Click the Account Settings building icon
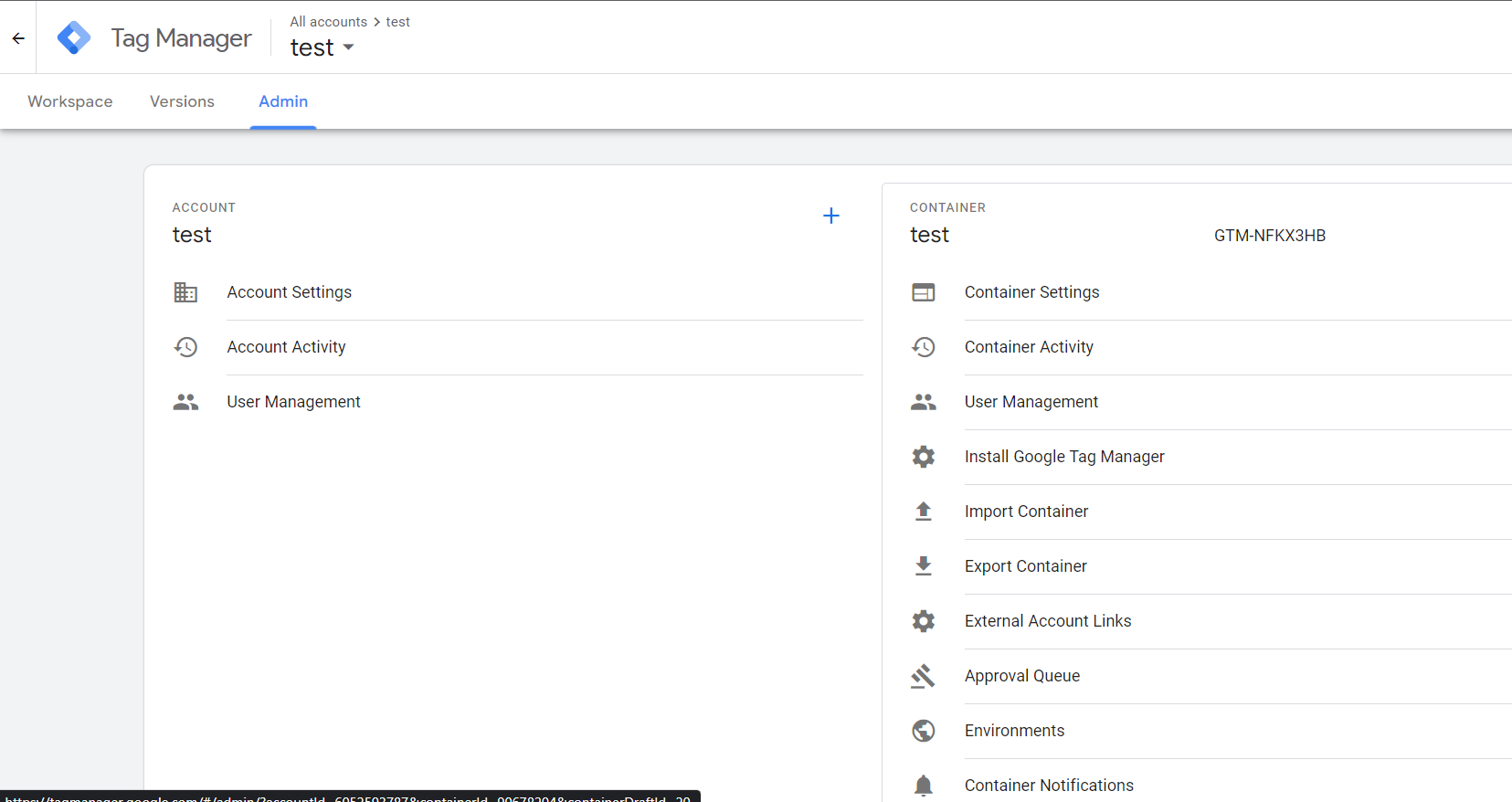Viewport: 1512px width, 802px height. [x=185, y=292]
